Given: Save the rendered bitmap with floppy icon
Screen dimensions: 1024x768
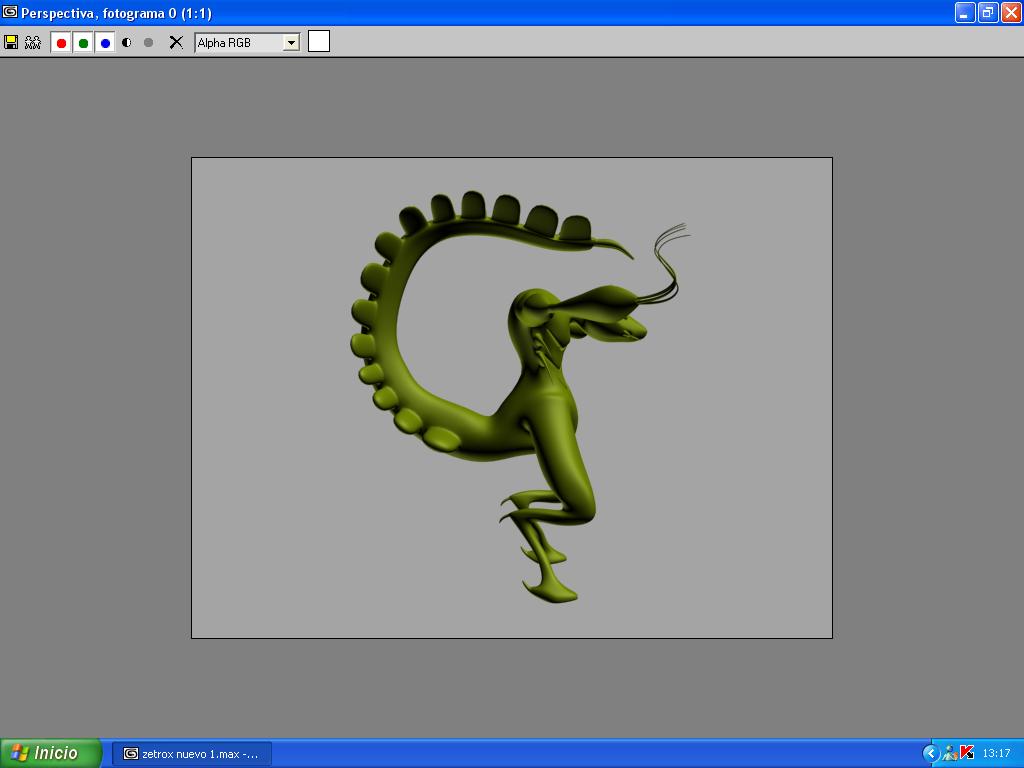Looking at the screenshot, I should (x=11, y=42).
